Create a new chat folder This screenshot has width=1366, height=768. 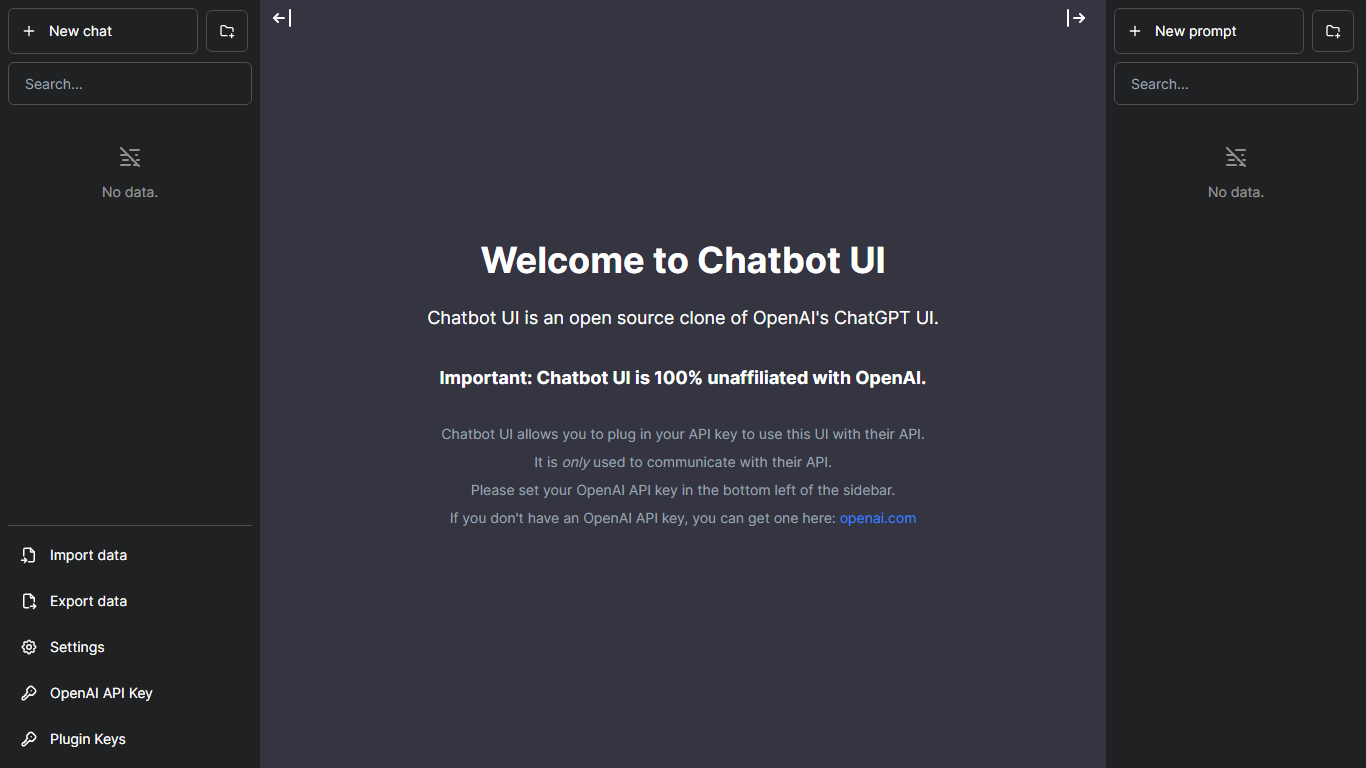coord(227,31)
